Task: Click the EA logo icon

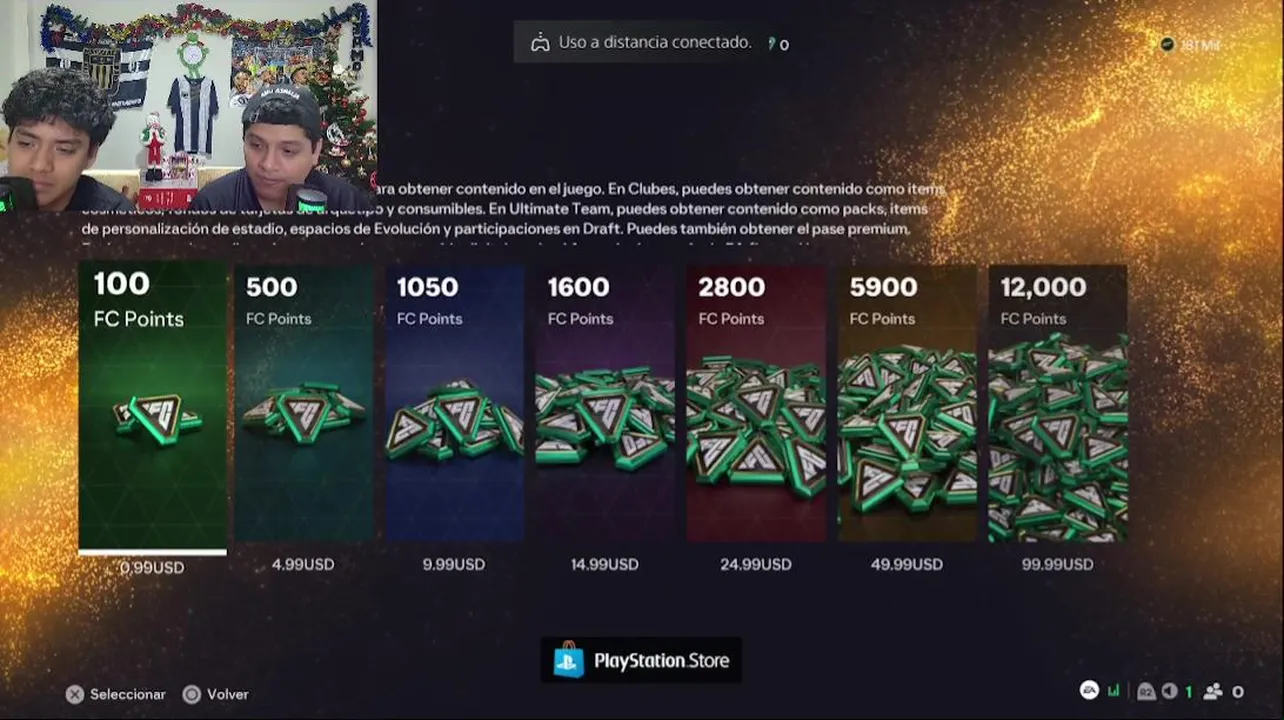Action: [x=1089, y=691]
